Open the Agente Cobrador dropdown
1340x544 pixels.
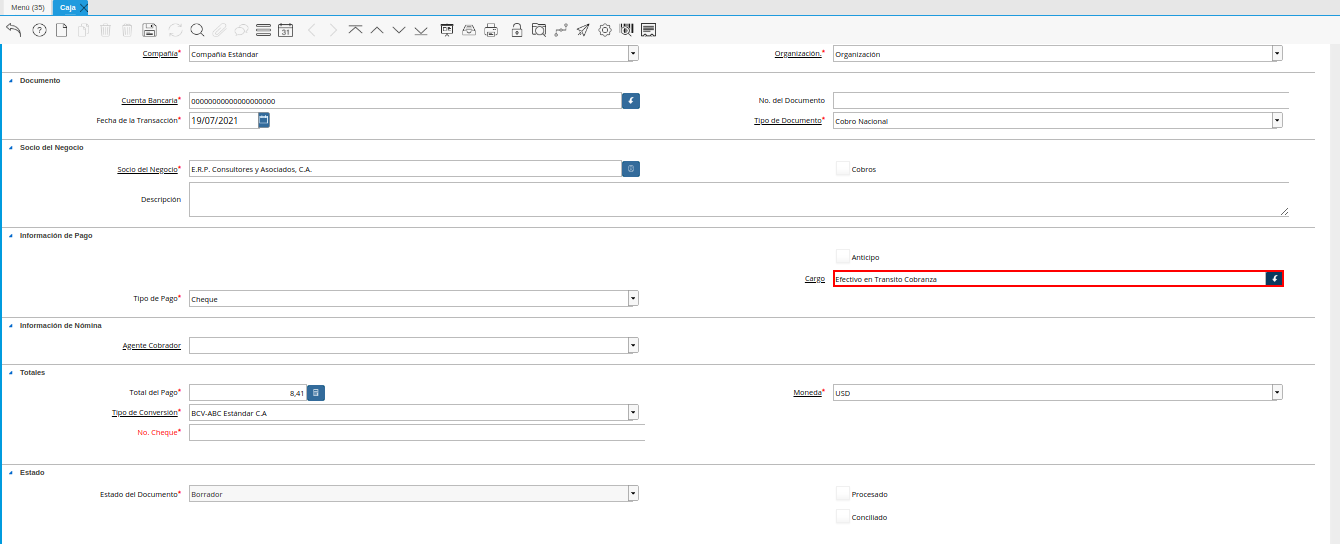point(633,345)
